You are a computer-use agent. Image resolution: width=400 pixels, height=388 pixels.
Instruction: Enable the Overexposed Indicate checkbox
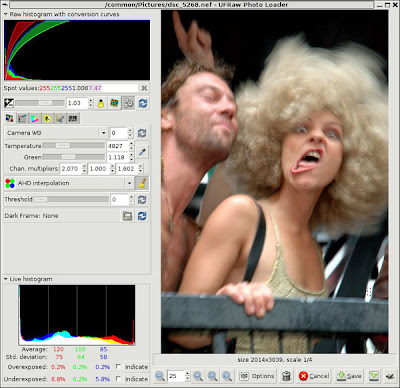click(x=118, y=366)
